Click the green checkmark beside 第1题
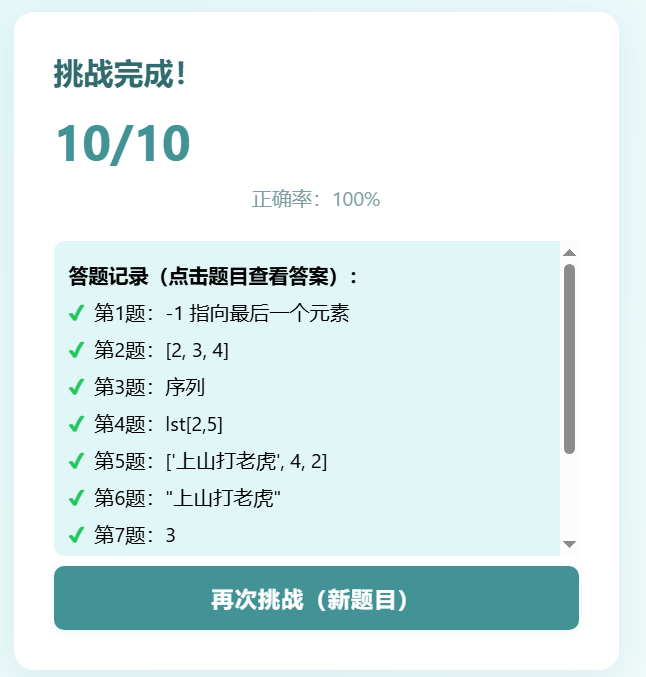 pyautogui.click(x=75, y=314)
